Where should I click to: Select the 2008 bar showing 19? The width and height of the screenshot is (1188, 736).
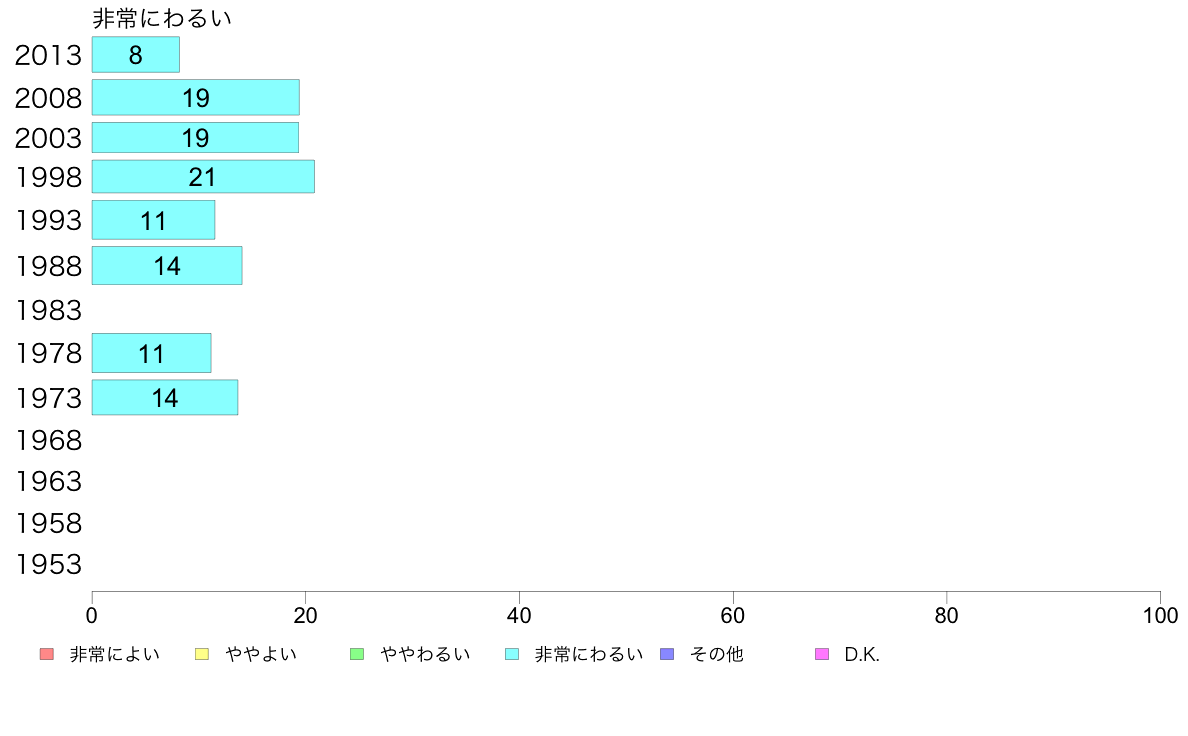coord(195,97)
